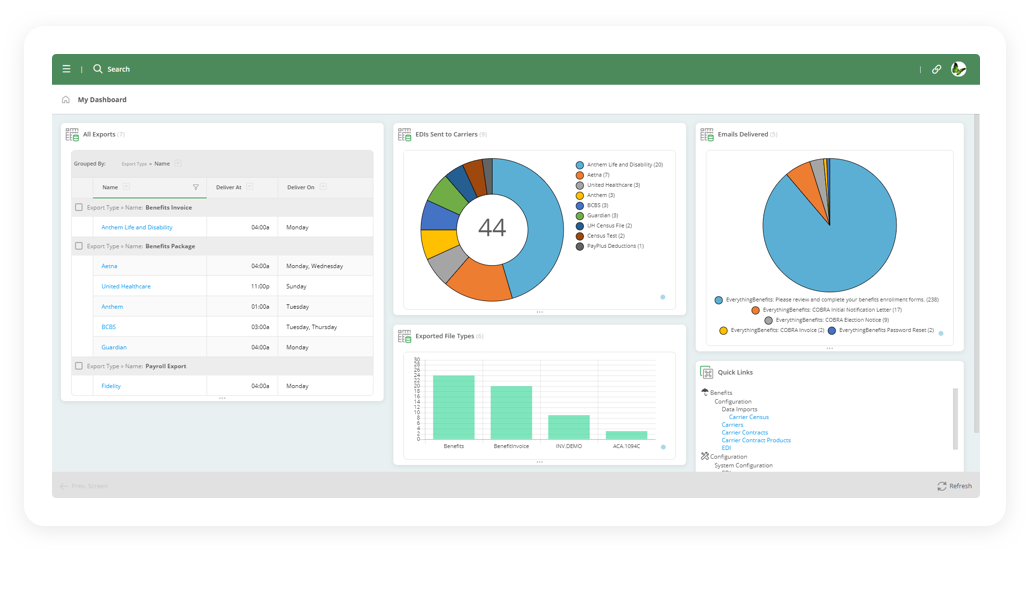Click the Benefits umbrella icon in Quick Links
Image resolution: width=1030 pixels, height=590 pixels.
[x=704, y=391]
